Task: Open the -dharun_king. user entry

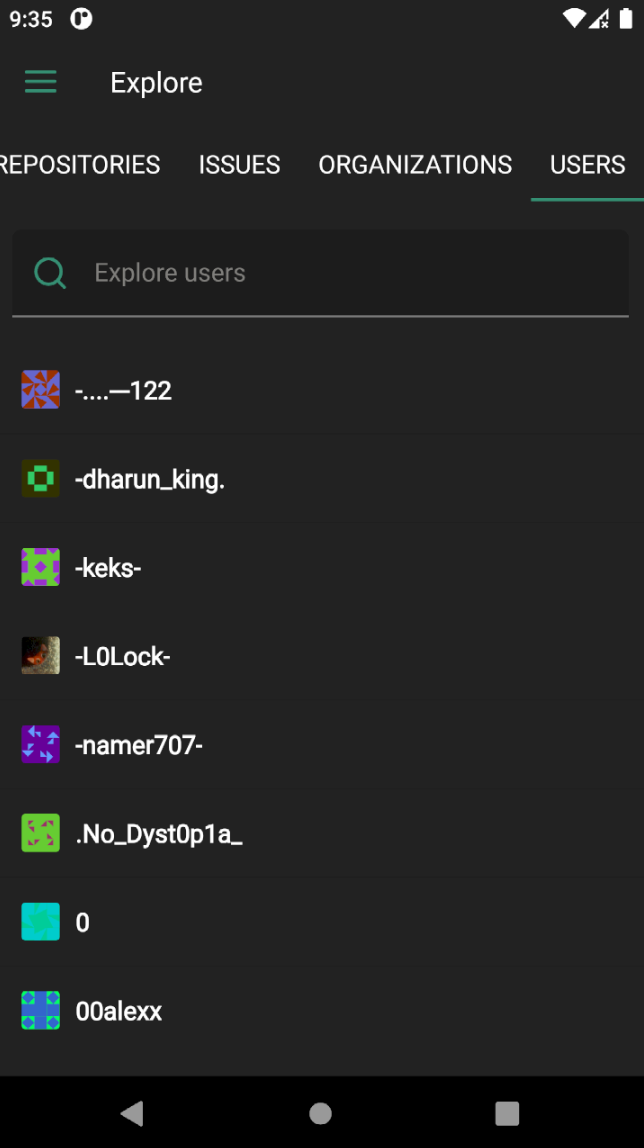Action: tap(150, 480)
